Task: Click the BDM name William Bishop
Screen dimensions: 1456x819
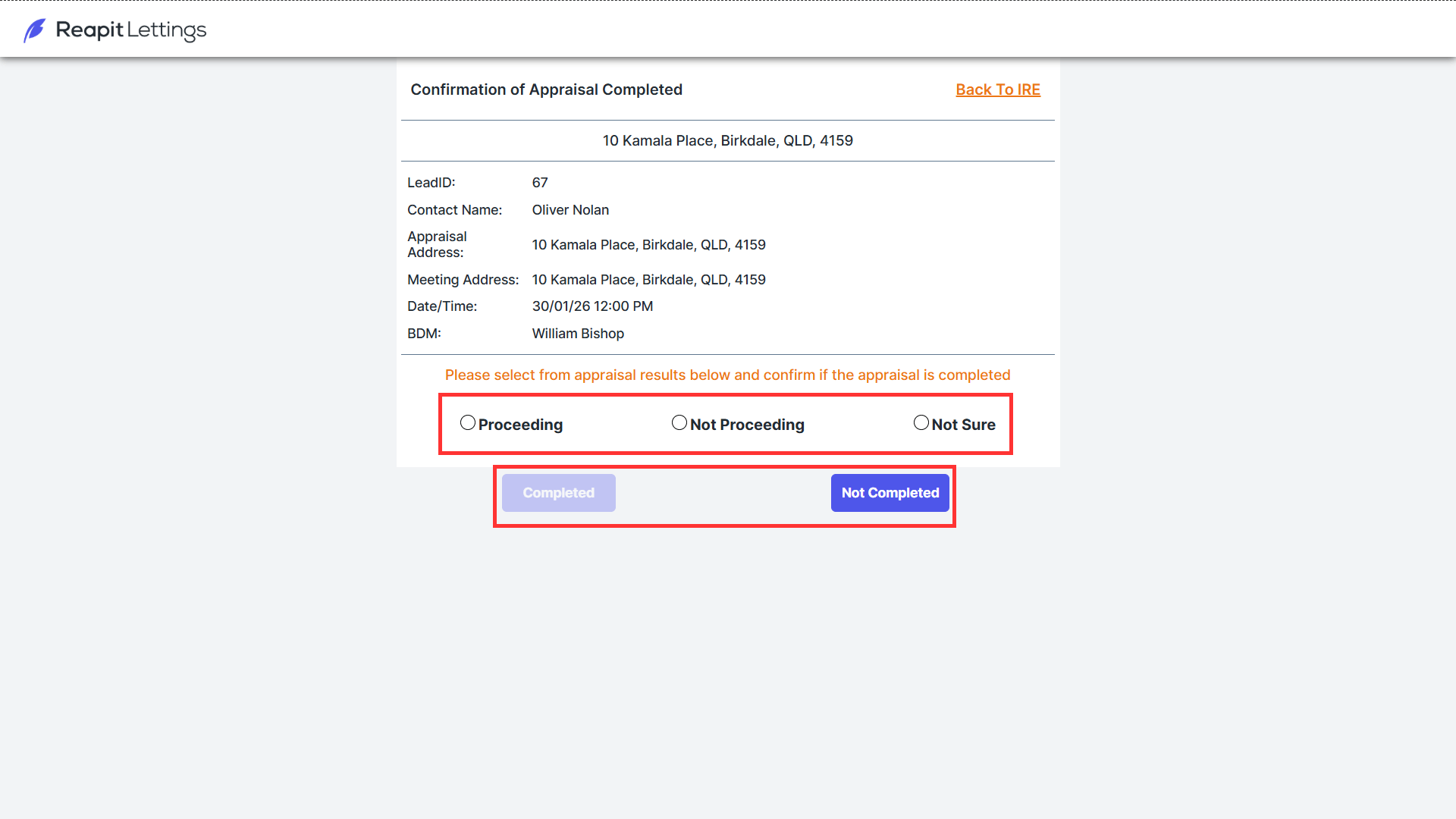Action: pos(578,334)
